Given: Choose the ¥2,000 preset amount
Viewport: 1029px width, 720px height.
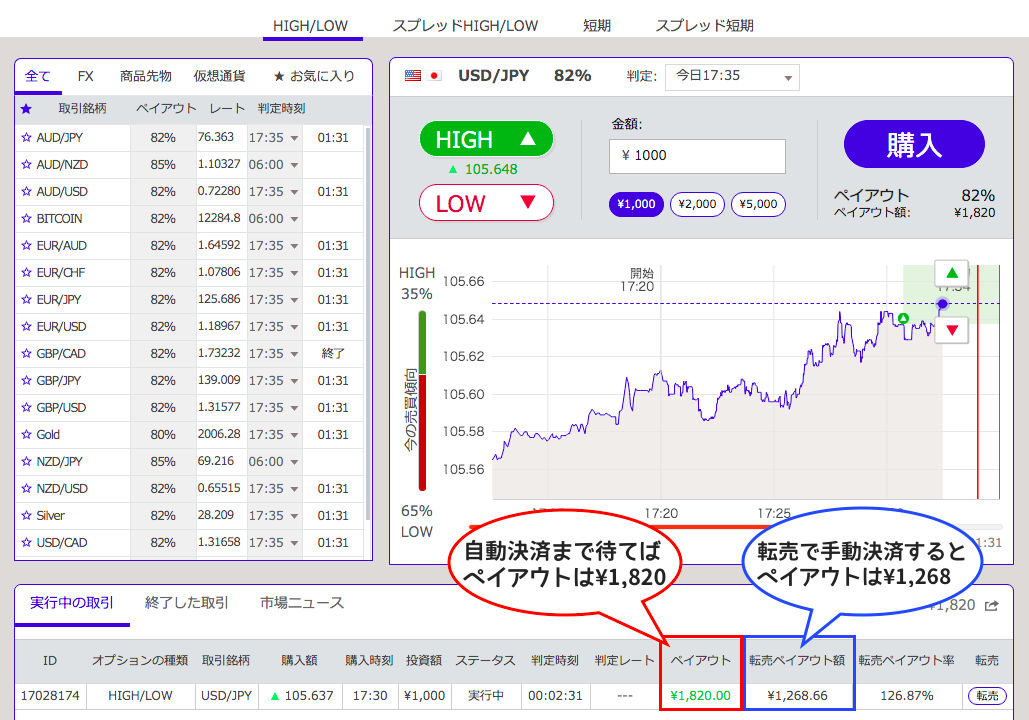Looking at the screenshot, I should tap(697, 204).
